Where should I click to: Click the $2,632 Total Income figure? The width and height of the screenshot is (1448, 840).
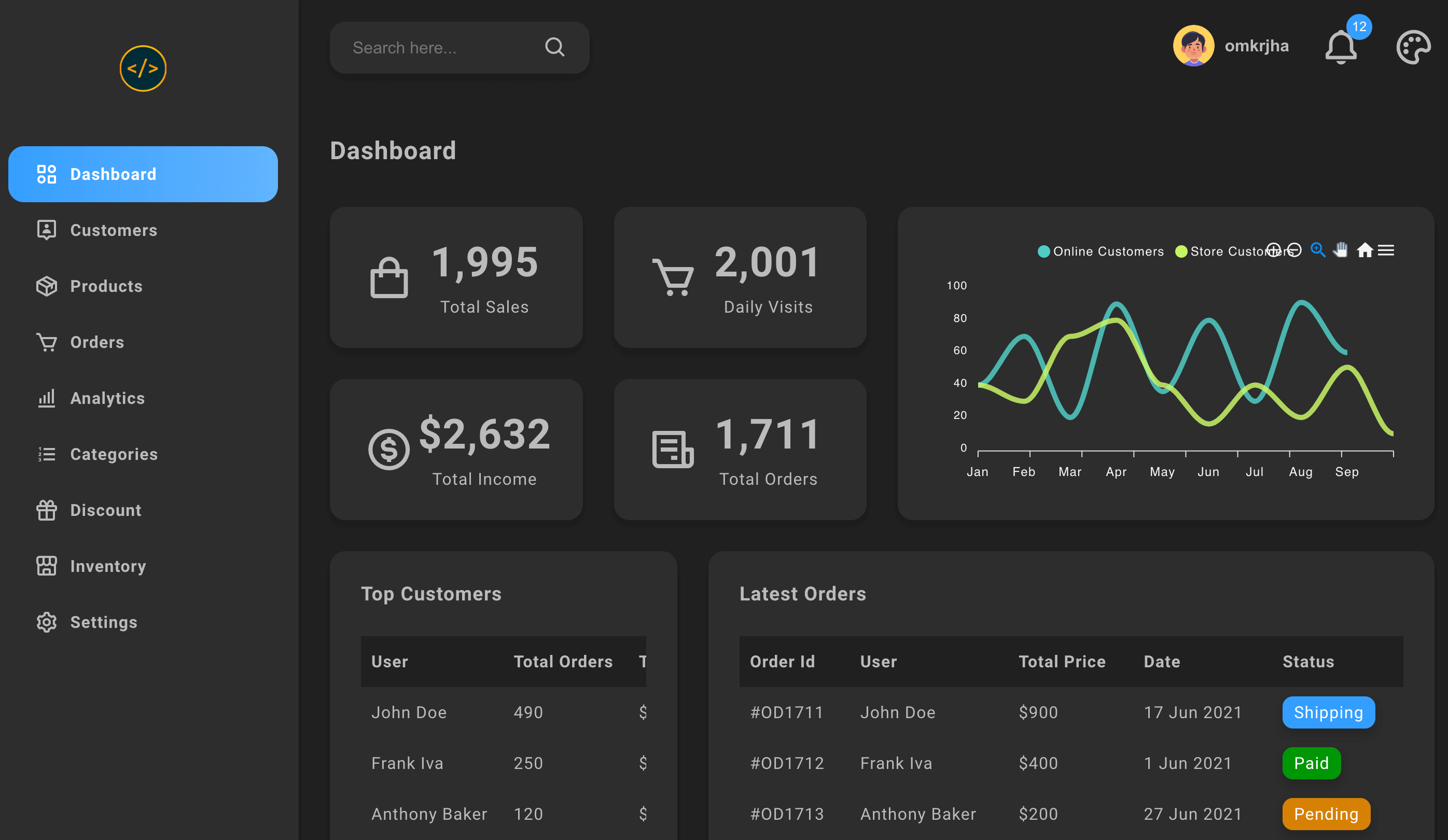(484, 435)
